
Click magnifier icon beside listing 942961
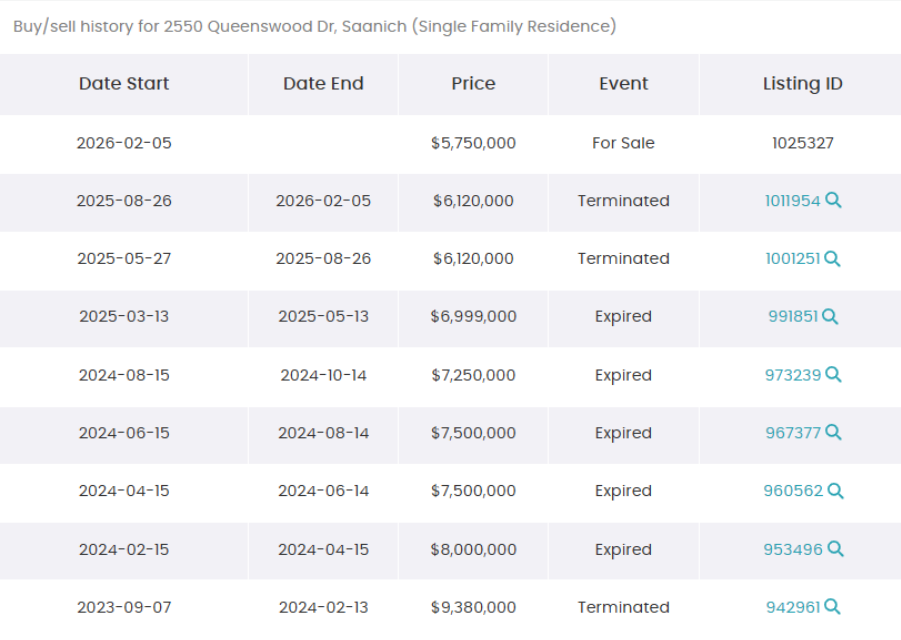[x=832, y=607]
